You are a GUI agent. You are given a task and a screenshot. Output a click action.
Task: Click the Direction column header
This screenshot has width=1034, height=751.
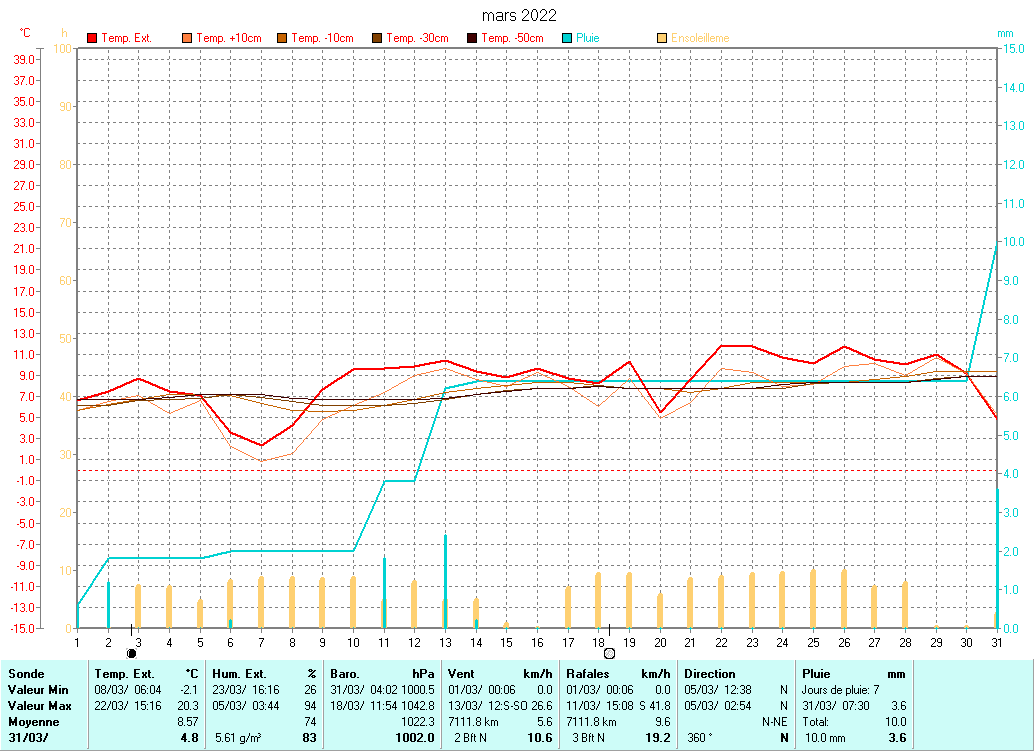pos(709,674)
